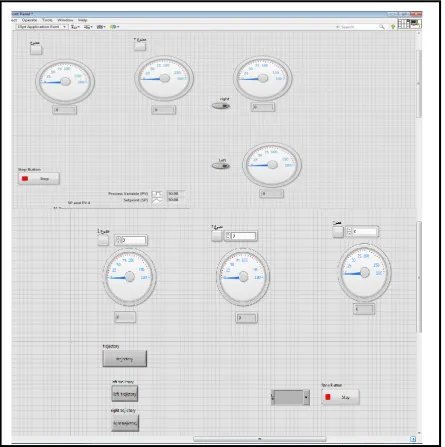Click the numeric control field above the bottom-left gauge
Screen dimensions: 445x447
134,240
